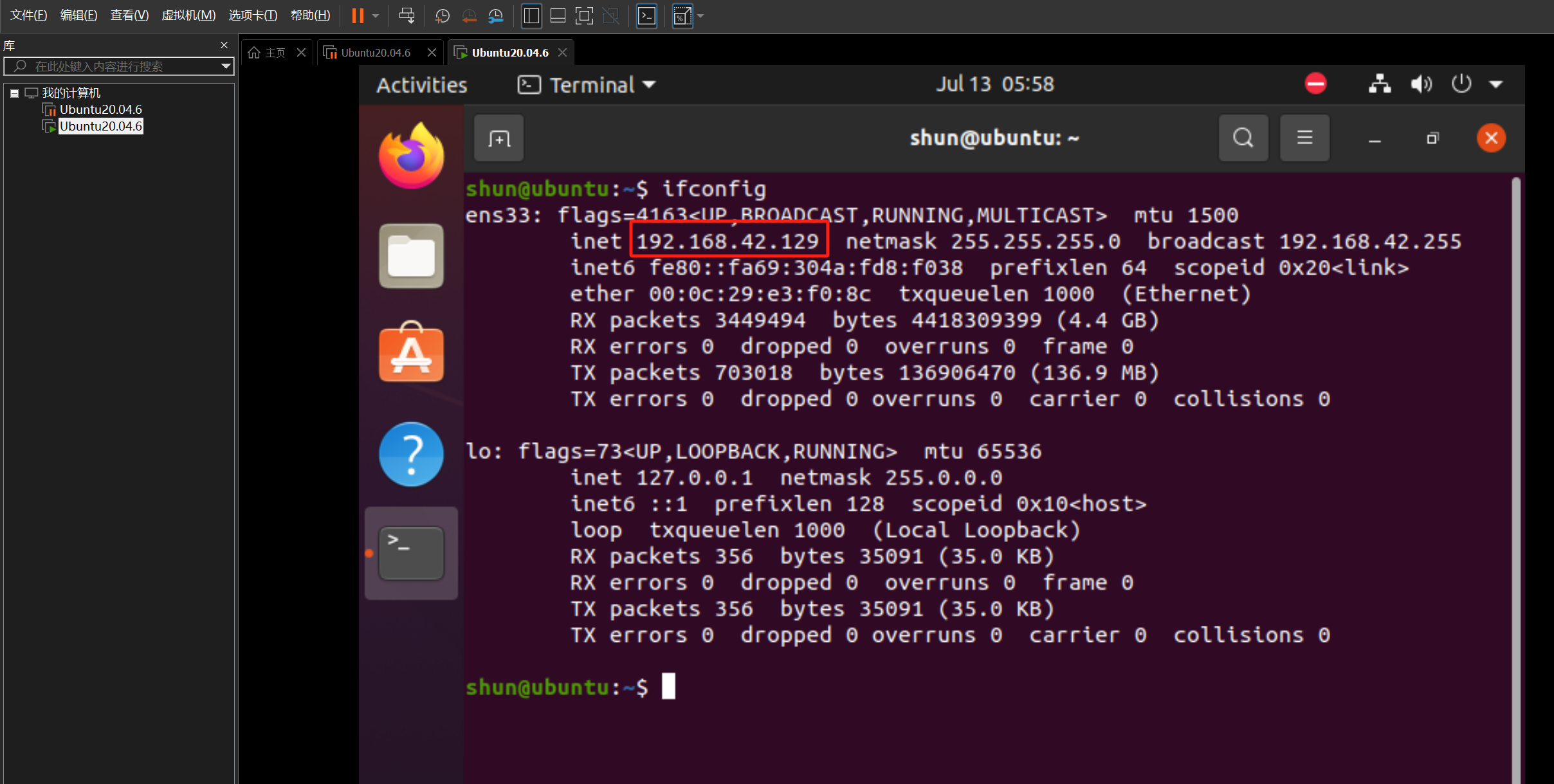Image resolution: width=1554 pixels, height=784 pixels.
Task: Take a snapshot with the clock-plus icon
Action: point(443,15)
